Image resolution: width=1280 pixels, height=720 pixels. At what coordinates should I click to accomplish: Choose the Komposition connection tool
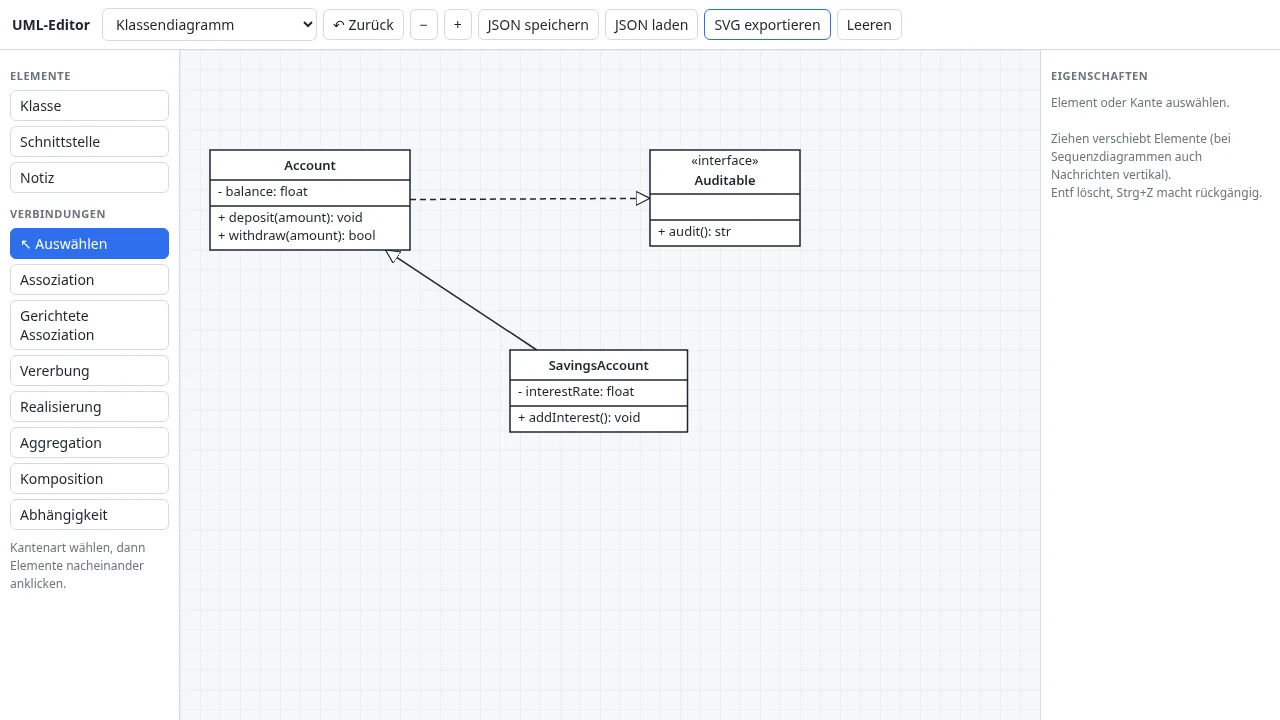89,479
